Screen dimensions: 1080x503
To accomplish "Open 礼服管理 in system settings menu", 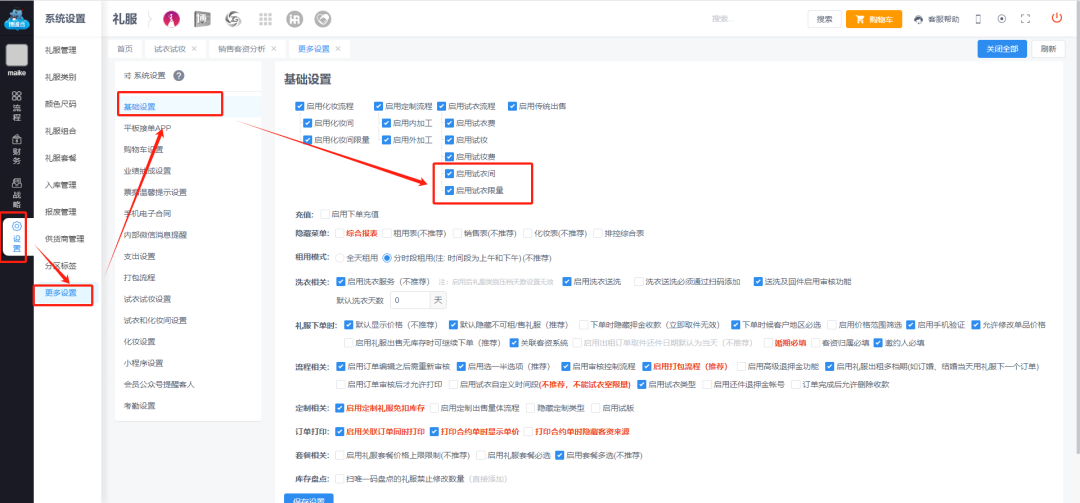I will pyautogui.click(x=61, y=50).
